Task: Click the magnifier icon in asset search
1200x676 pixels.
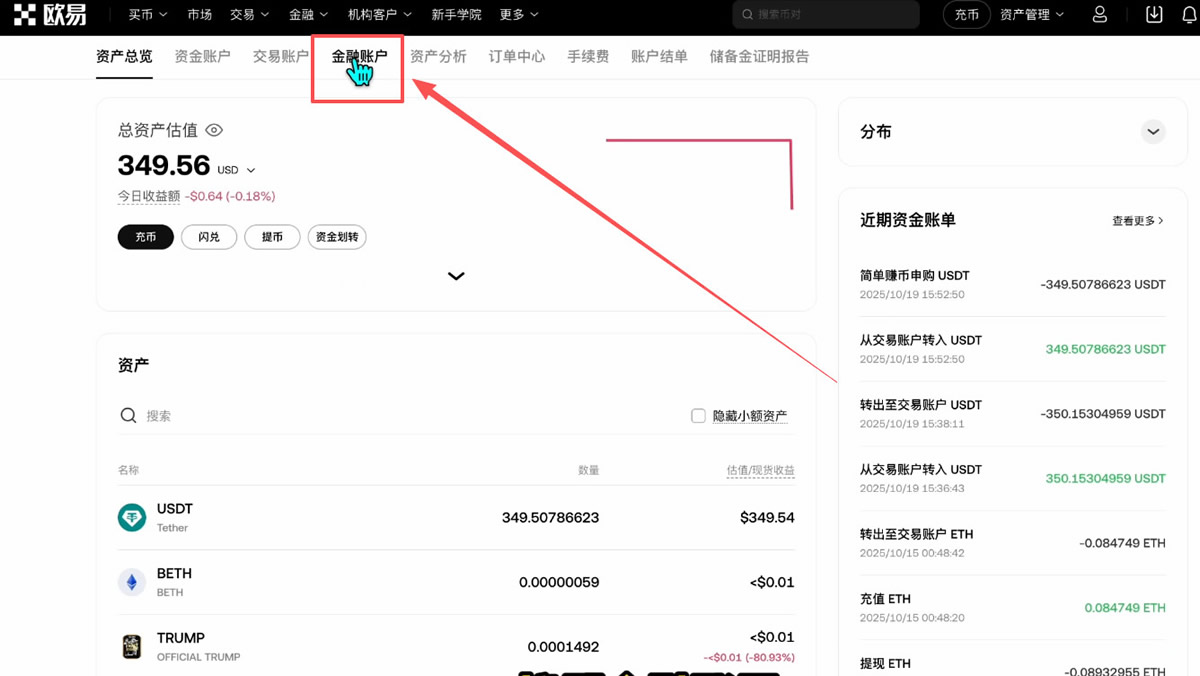Action: pyautogui.click(x=127, y=415)
